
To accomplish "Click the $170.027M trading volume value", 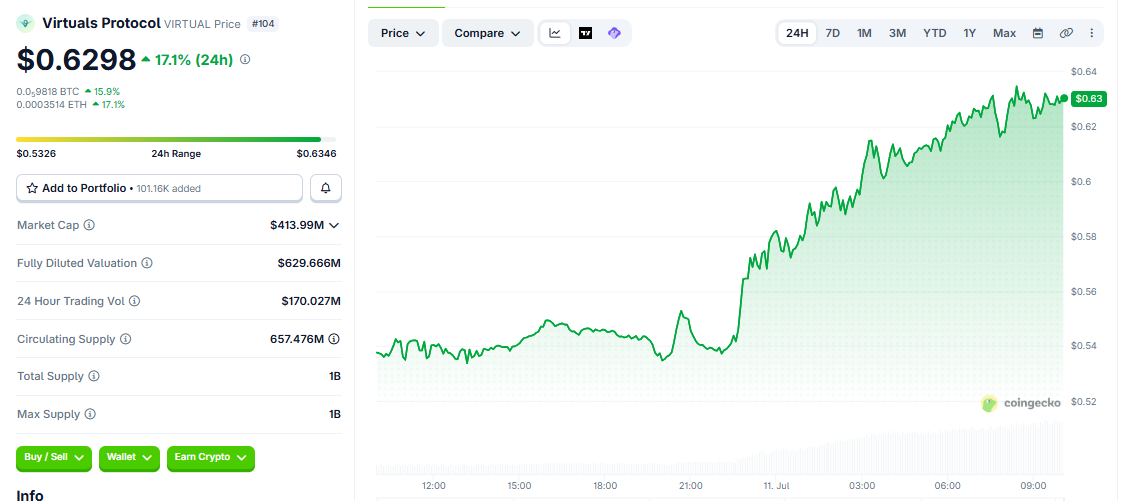I will pyautogui.click(x=311, y=301).
